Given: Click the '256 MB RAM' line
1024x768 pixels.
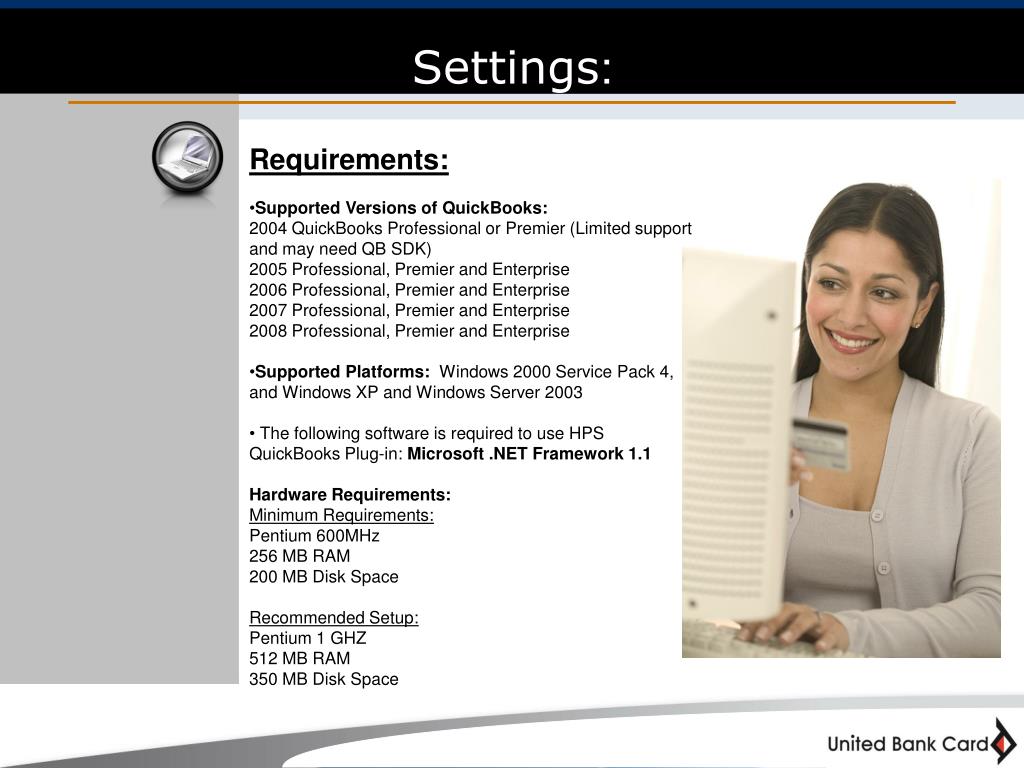Looking at the screenshot, I should click(300, 556).
